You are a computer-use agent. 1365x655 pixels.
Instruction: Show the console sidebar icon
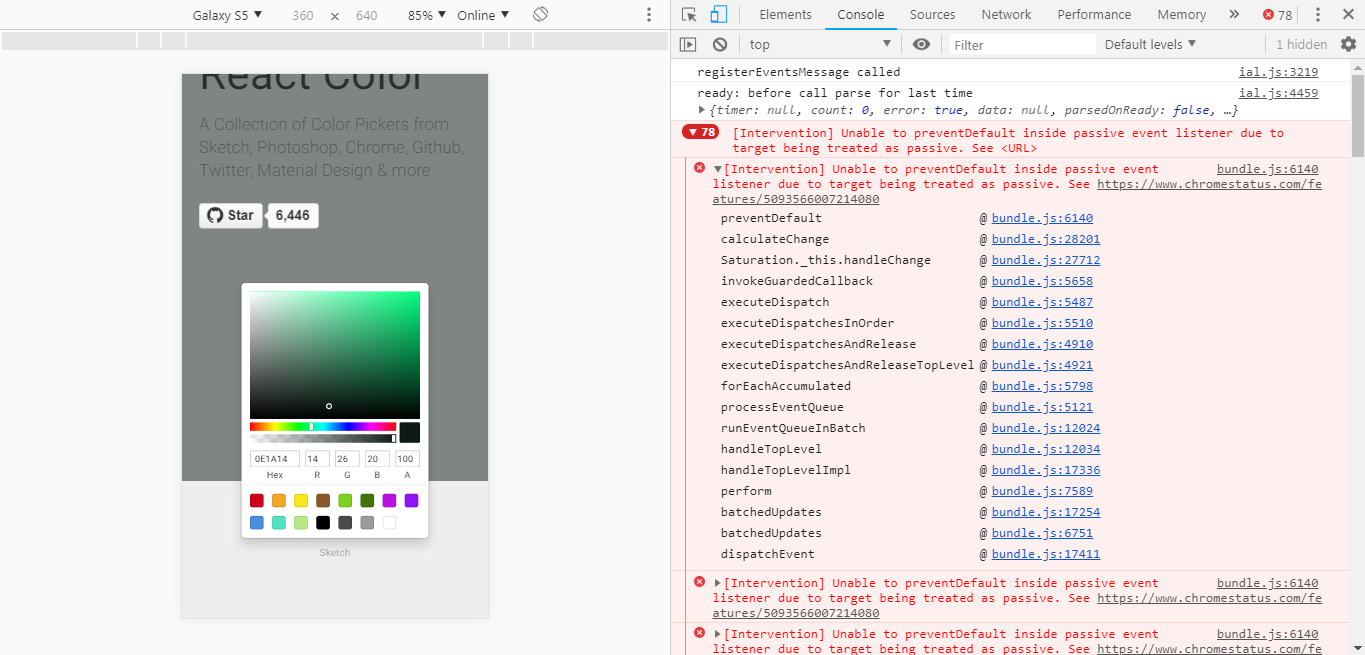pyautogui.click(x=688, y=43)
